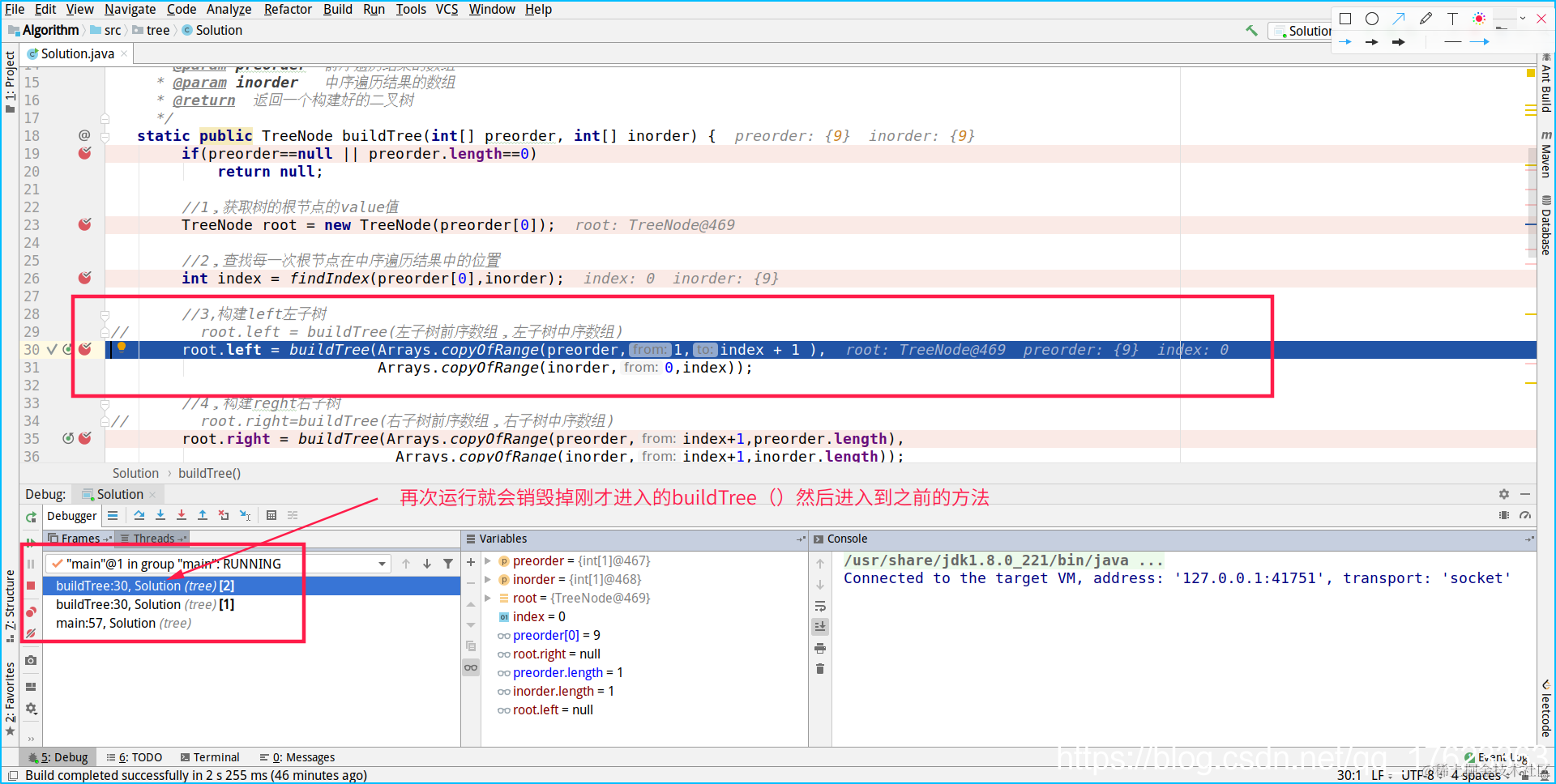The width and height of the screenshot is (1556, 784).
Task: Click the Drop Frame icon
Action: coord(224,515)
